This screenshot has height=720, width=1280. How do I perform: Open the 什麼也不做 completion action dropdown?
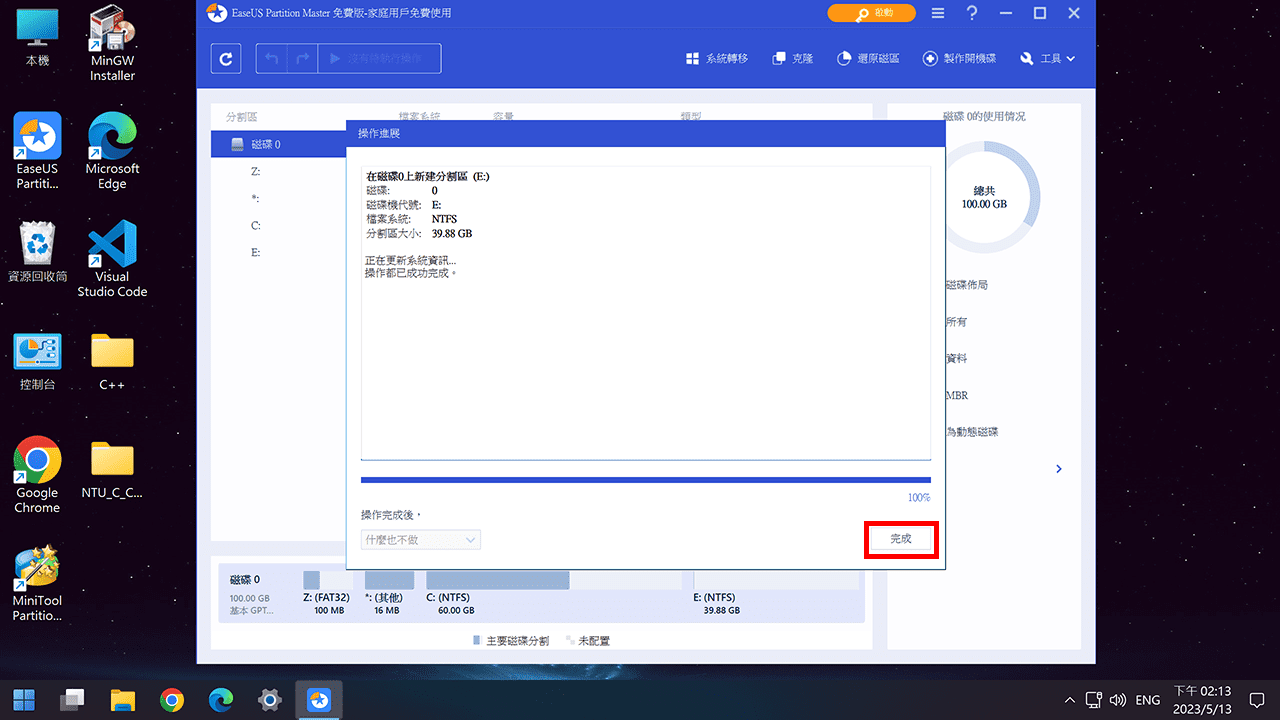[420, 539]
